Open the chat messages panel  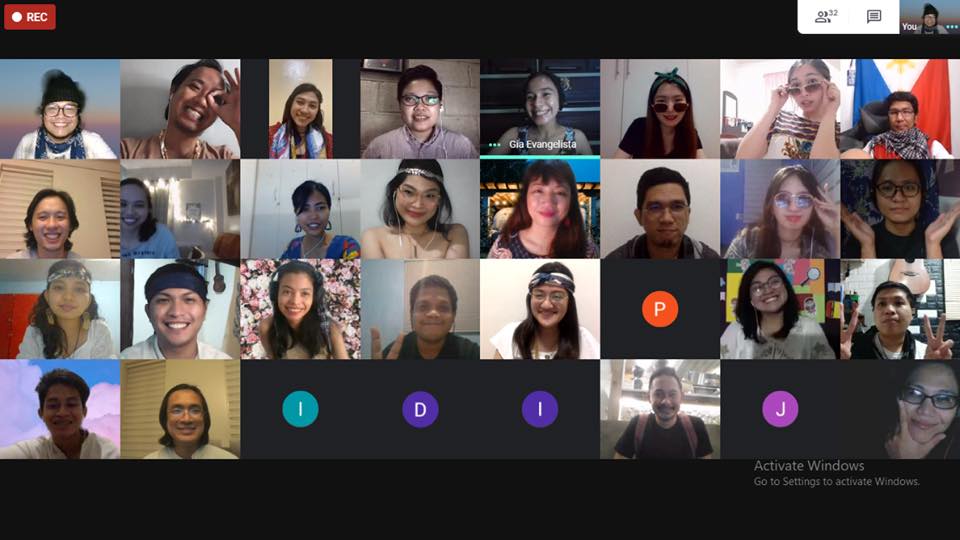874,16
